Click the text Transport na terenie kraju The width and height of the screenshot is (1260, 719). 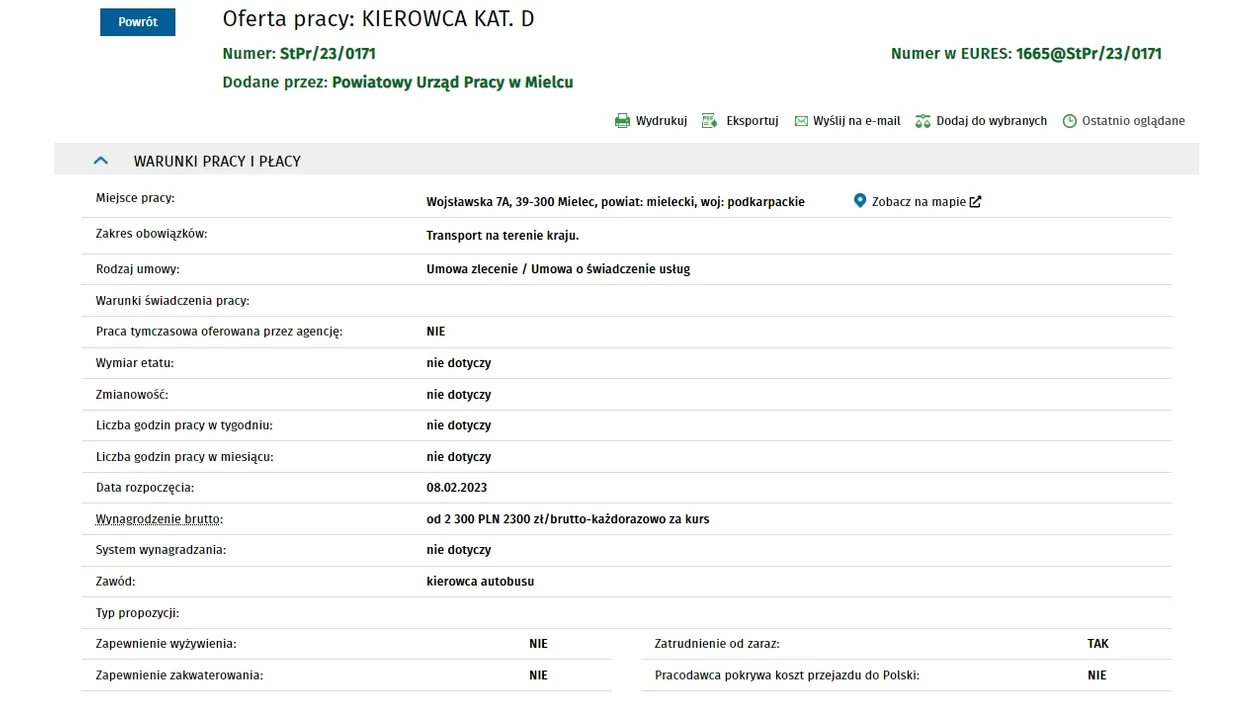[503, 236]
